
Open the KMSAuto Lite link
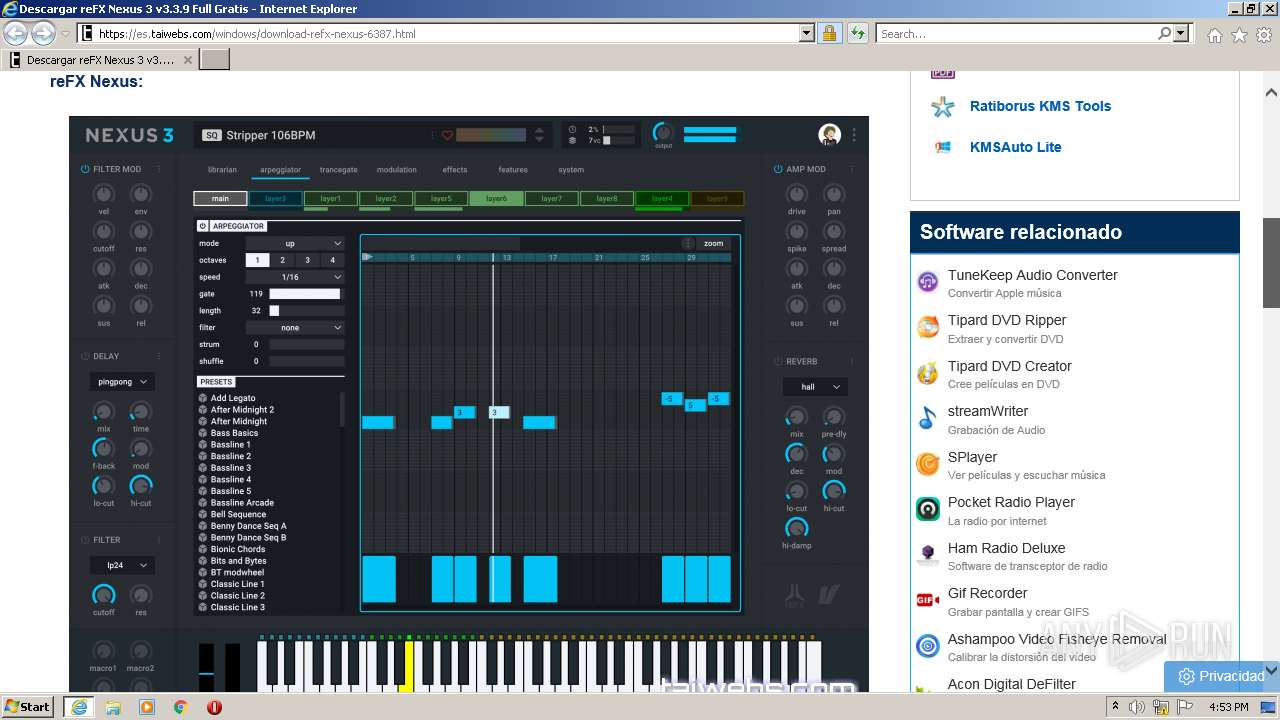click(1015, 147)
